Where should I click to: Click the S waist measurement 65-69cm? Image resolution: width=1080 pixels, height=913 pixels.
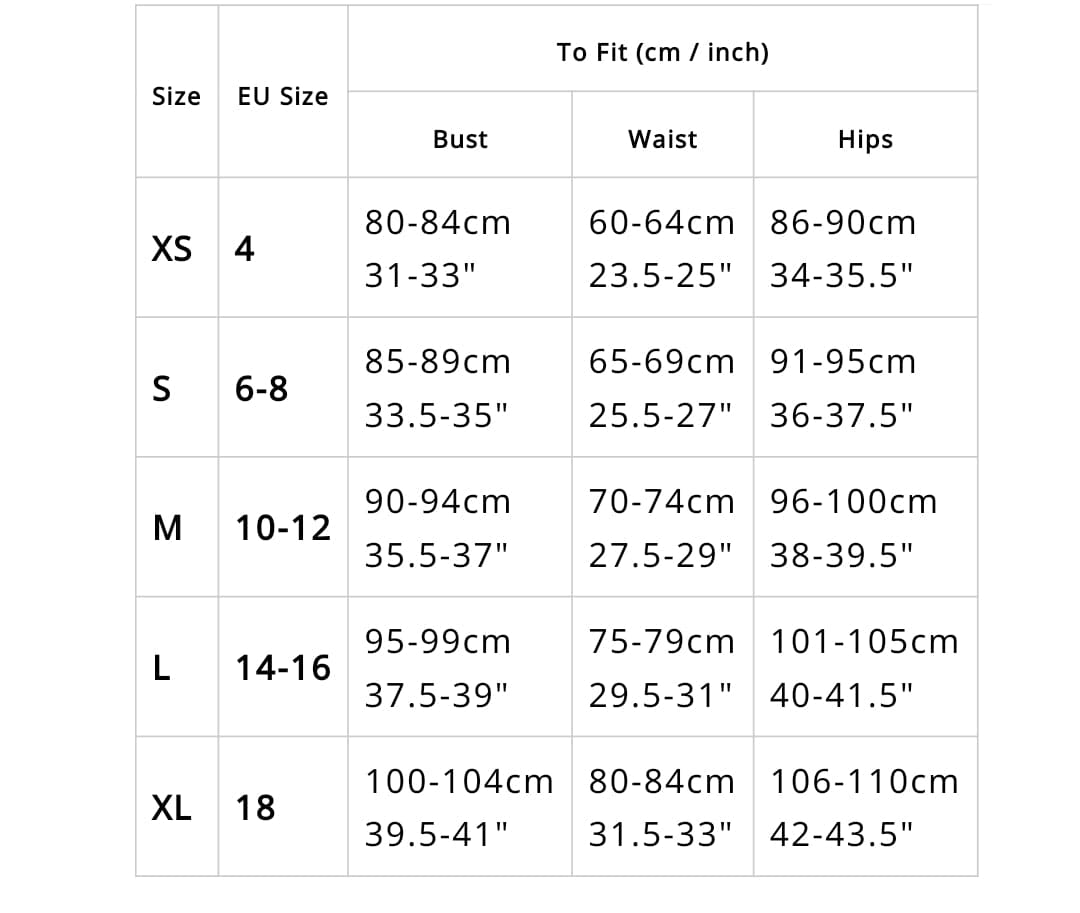[x=661, y=362]
